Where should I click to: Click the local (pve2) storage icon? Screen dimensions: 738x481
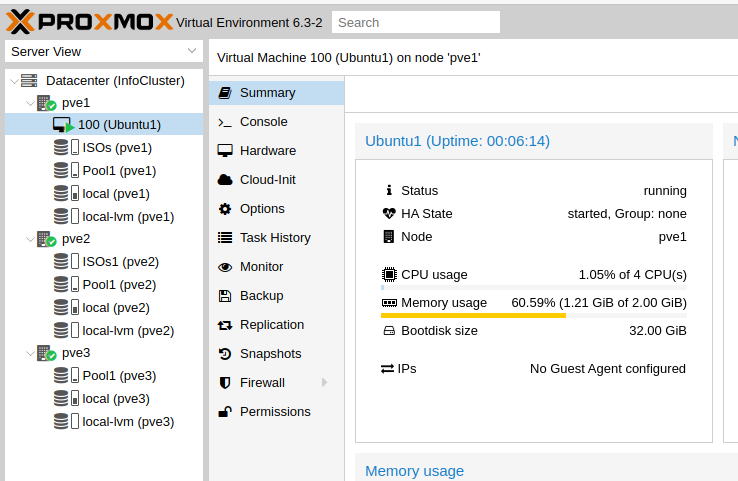tap(66, 307)
